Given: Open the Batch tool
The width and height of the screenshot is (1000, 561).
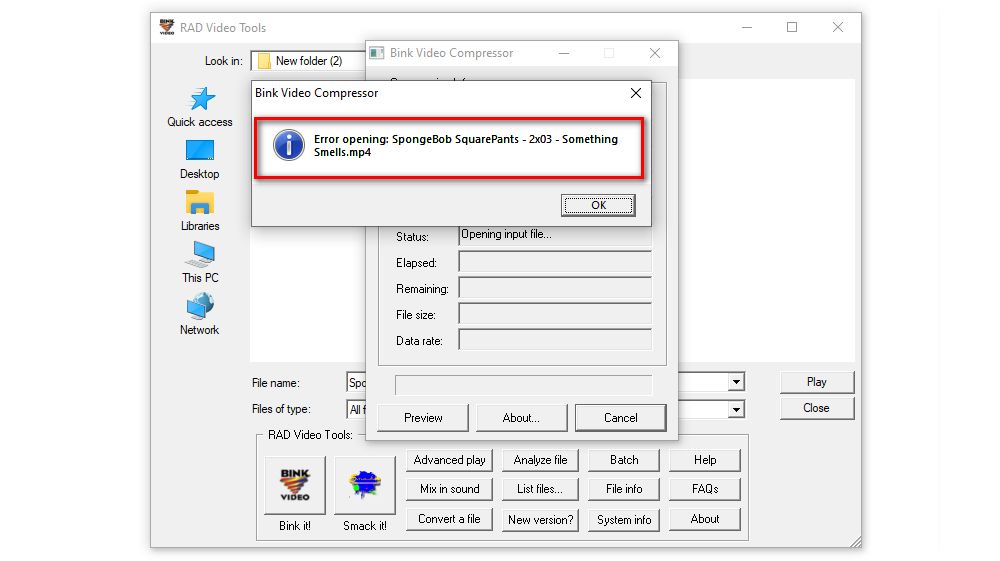Looking at the screenshot, I should pyautogui.click(x=624, y=460).
